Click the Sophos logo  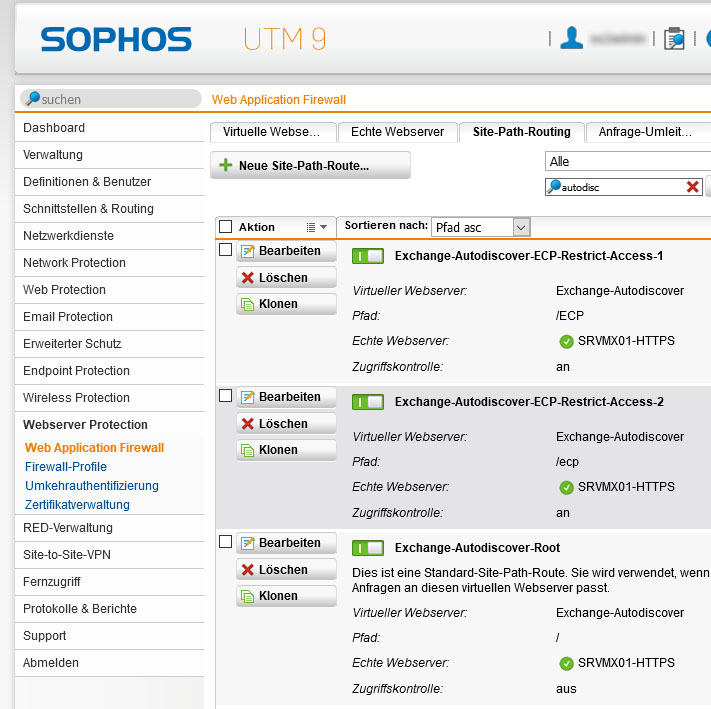point(116,39)
